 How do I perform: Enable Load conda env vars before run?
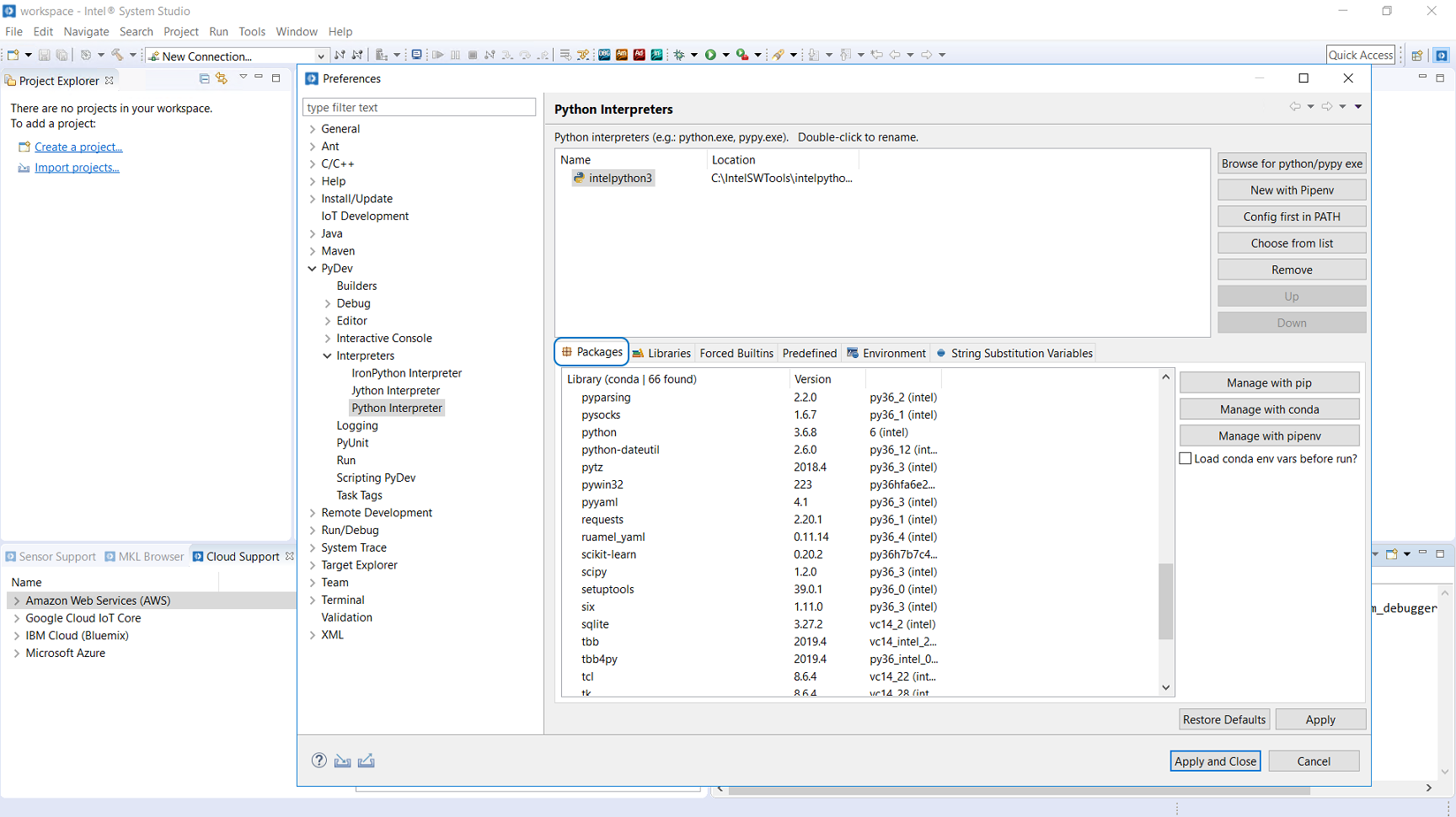click(x=1186, y=458)
